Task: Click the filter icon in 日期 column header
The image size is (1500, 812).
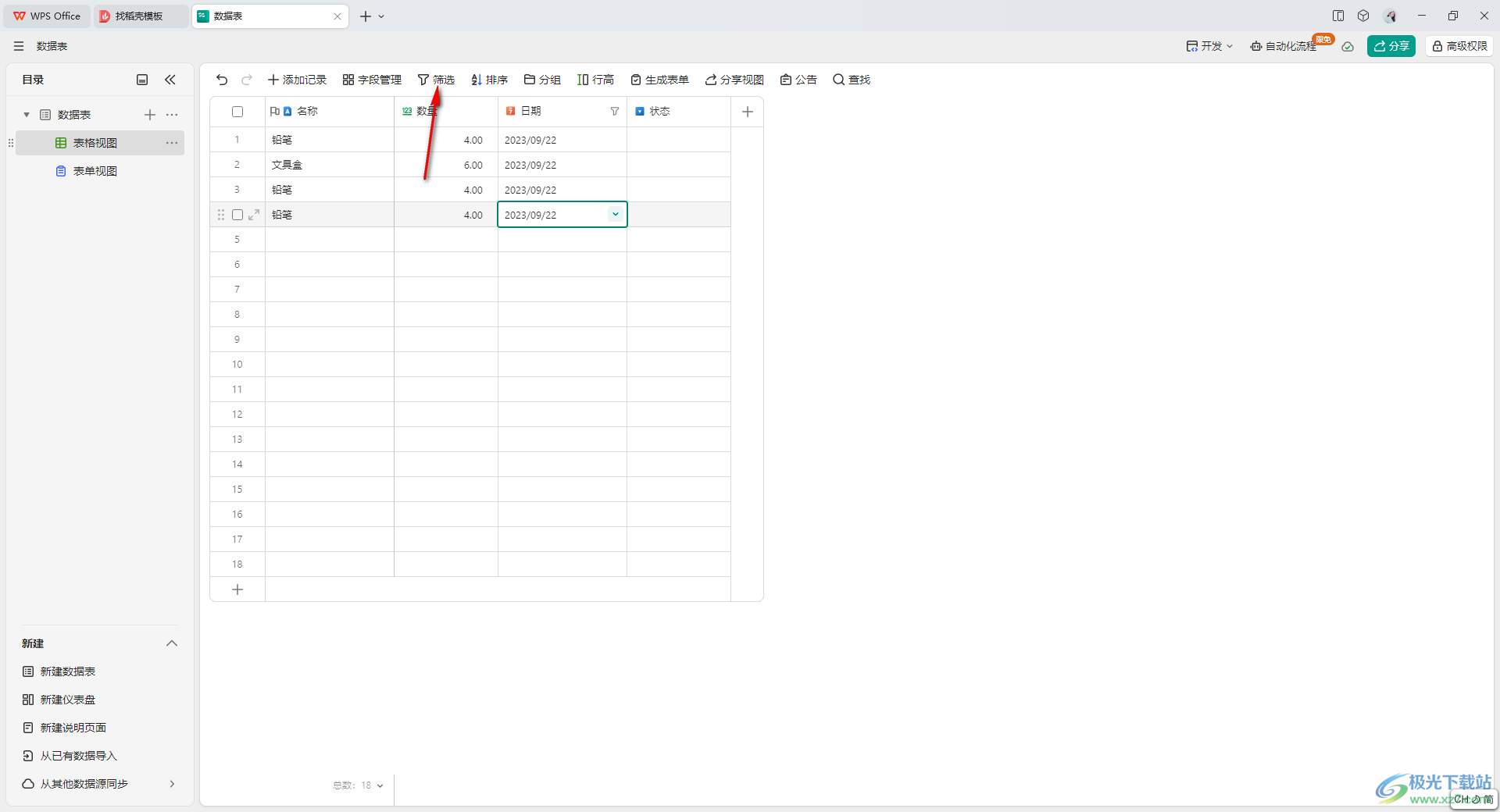Action: [615, 112]
